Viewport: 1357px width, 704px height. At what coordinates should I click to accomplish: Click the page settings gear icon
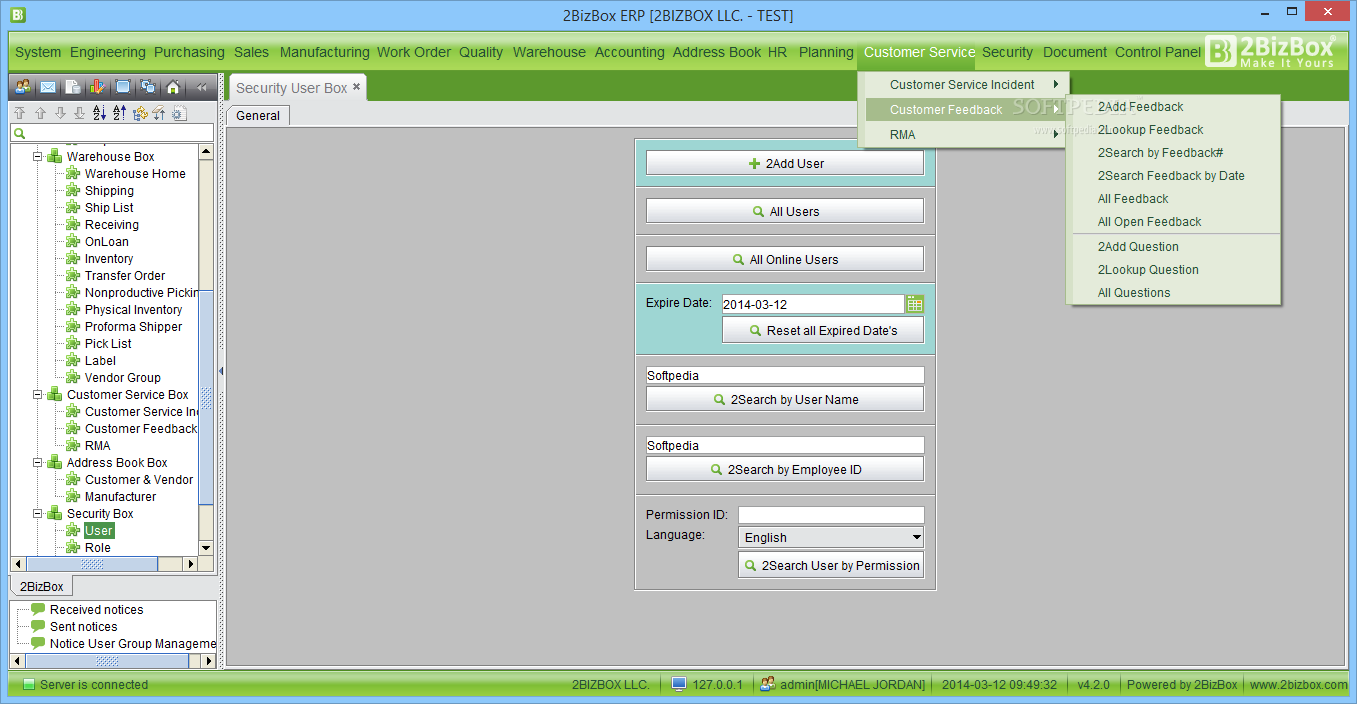tap(179, 113)
